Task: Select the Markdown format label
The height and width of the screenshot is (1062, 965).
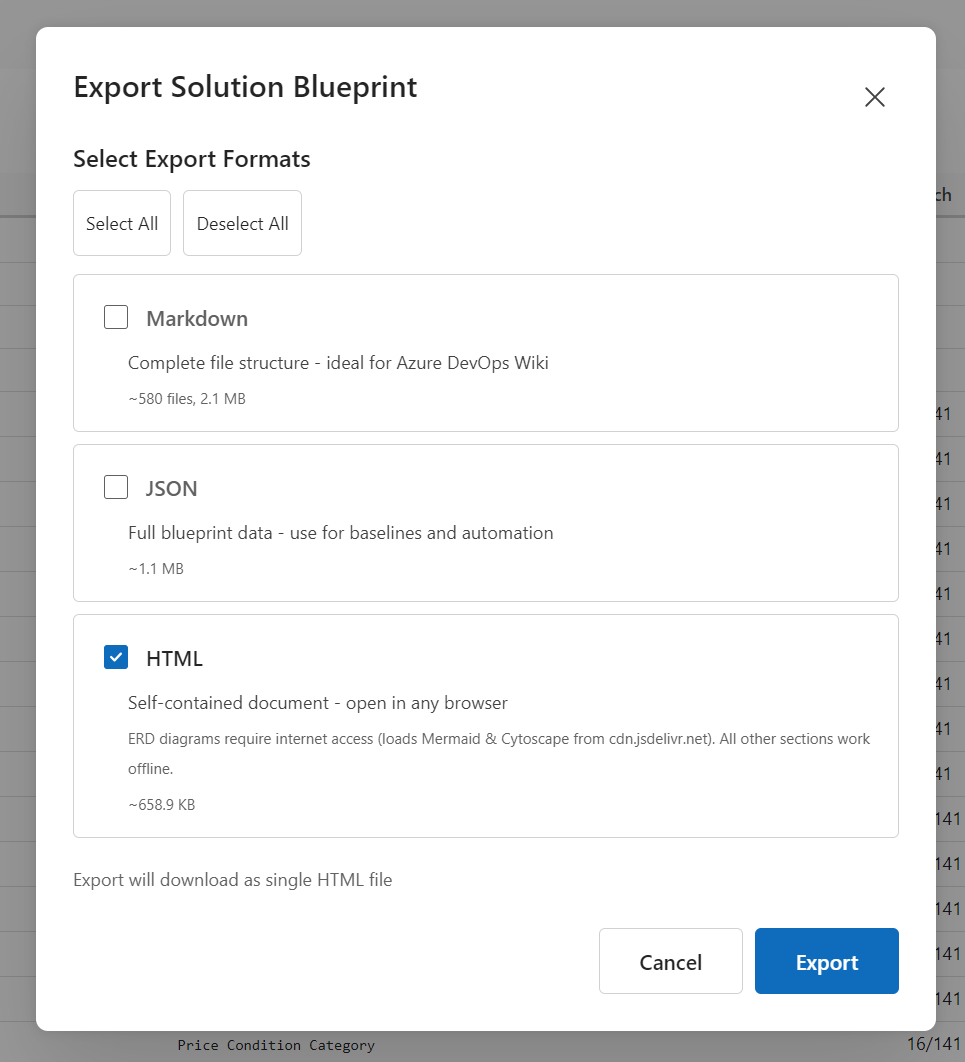Action: click(x=197, y=318)
